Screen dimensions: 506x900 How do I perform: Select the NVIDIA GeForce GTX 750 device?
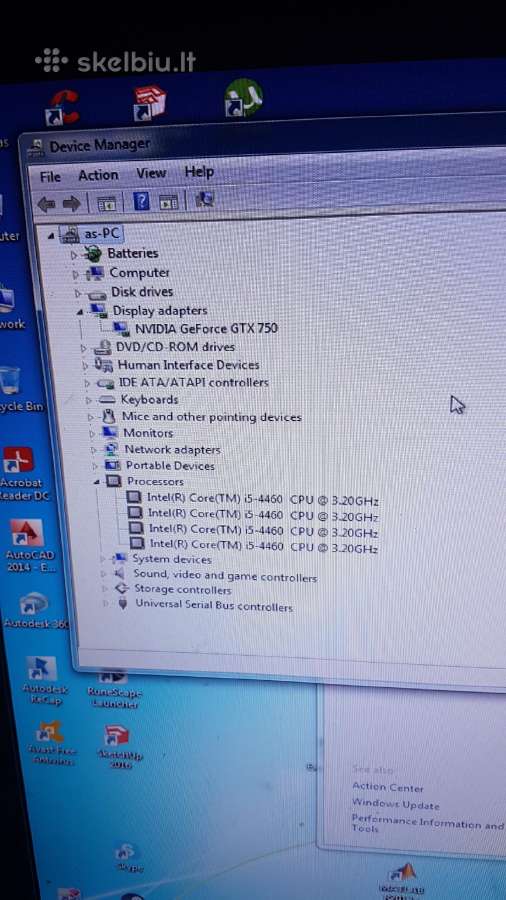point(206,328)
